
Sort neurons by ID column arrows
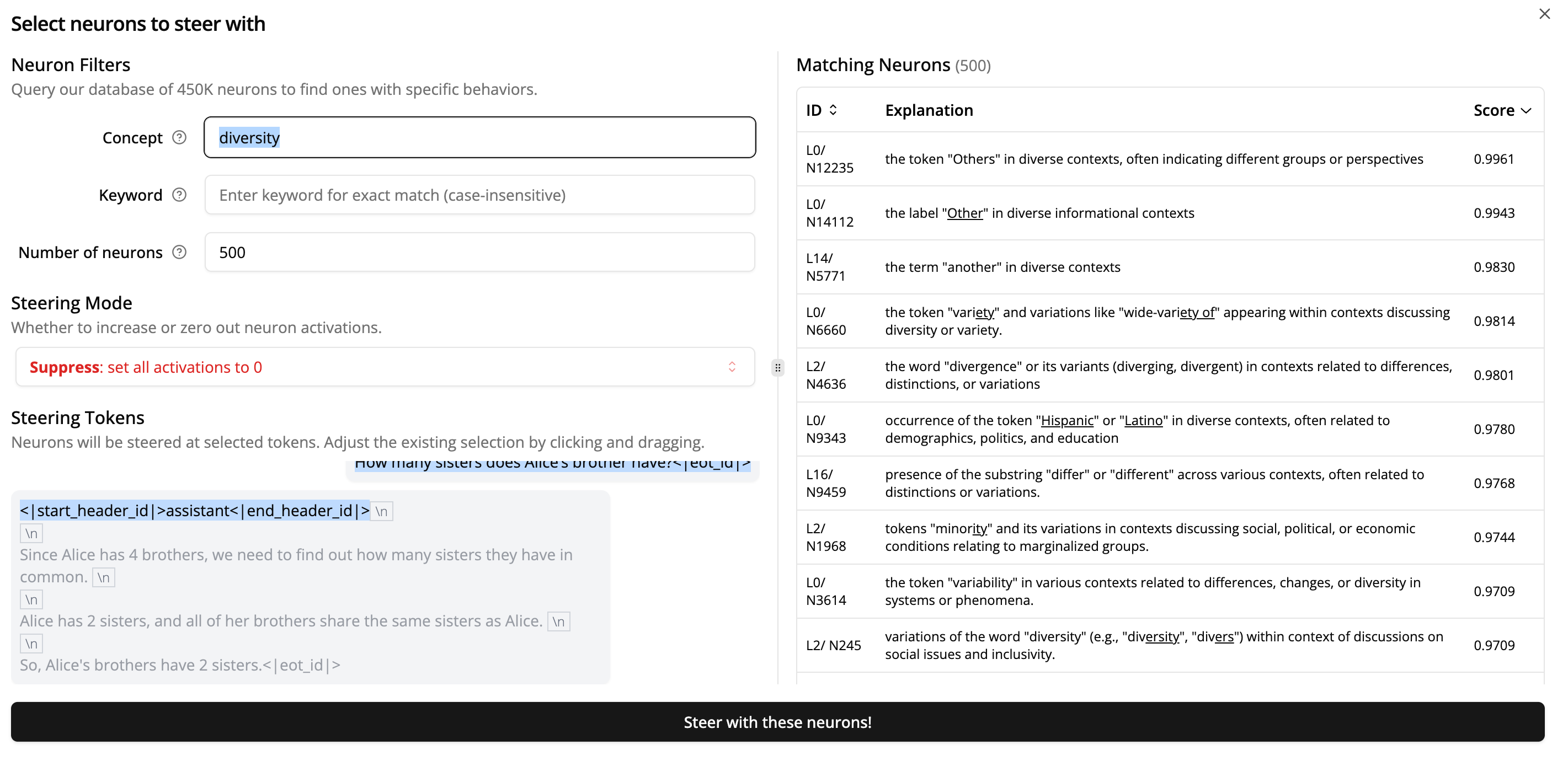[x=833, y=110]
